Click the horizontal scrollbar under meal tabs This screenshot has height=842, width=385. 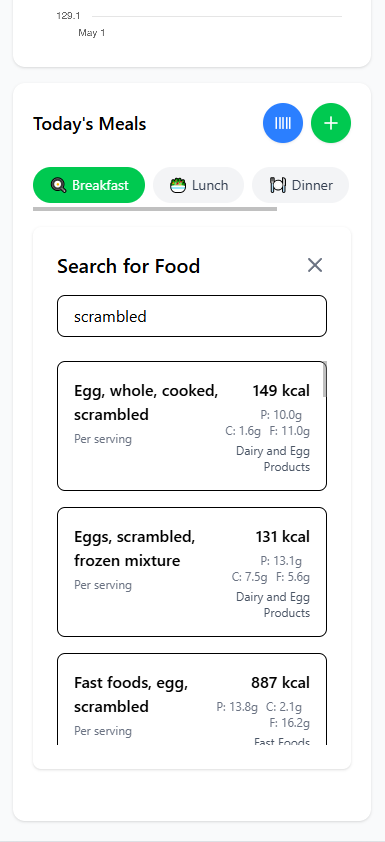(155, 209)
